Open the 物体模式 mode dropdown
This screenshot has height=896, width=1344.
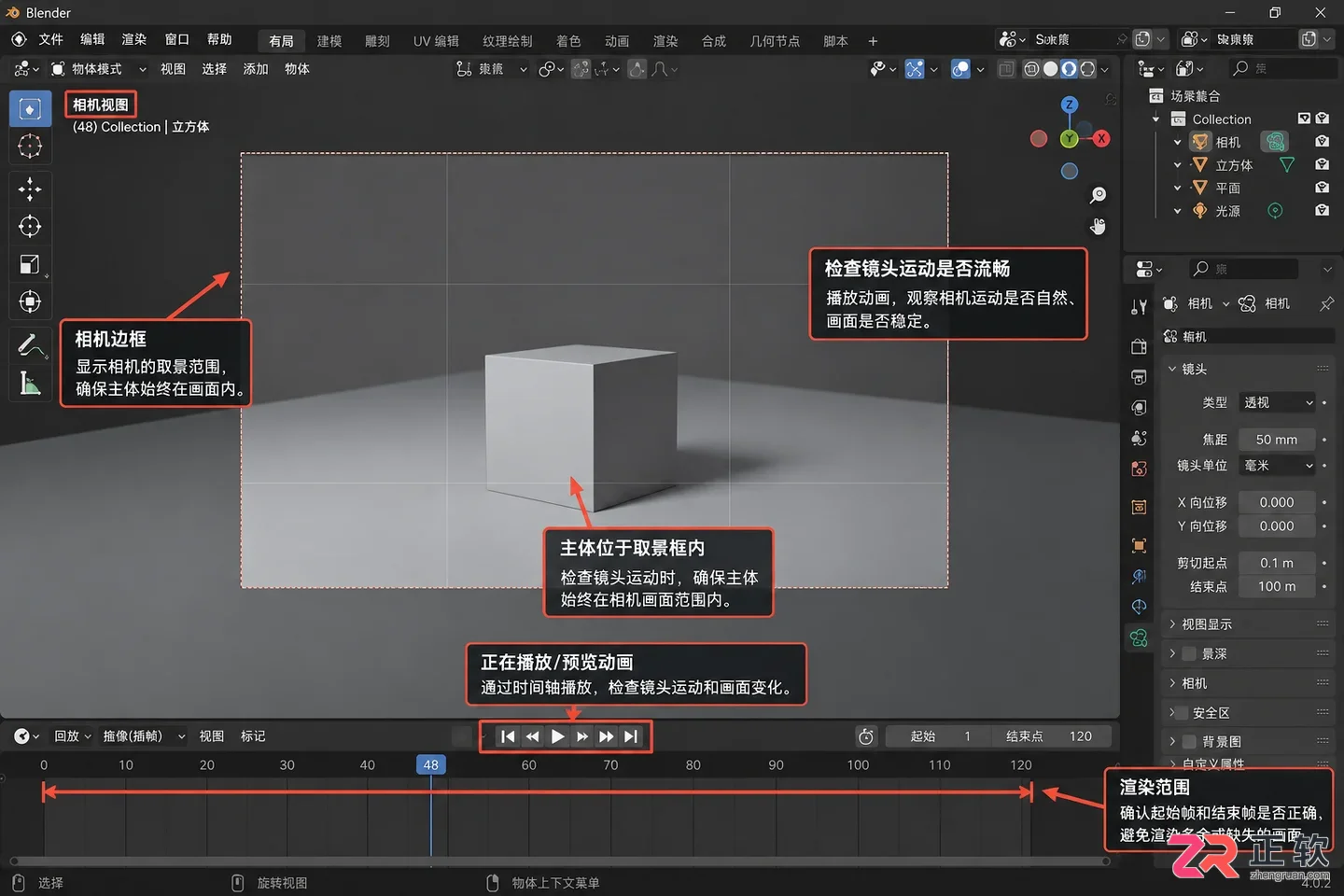[99, 69]
